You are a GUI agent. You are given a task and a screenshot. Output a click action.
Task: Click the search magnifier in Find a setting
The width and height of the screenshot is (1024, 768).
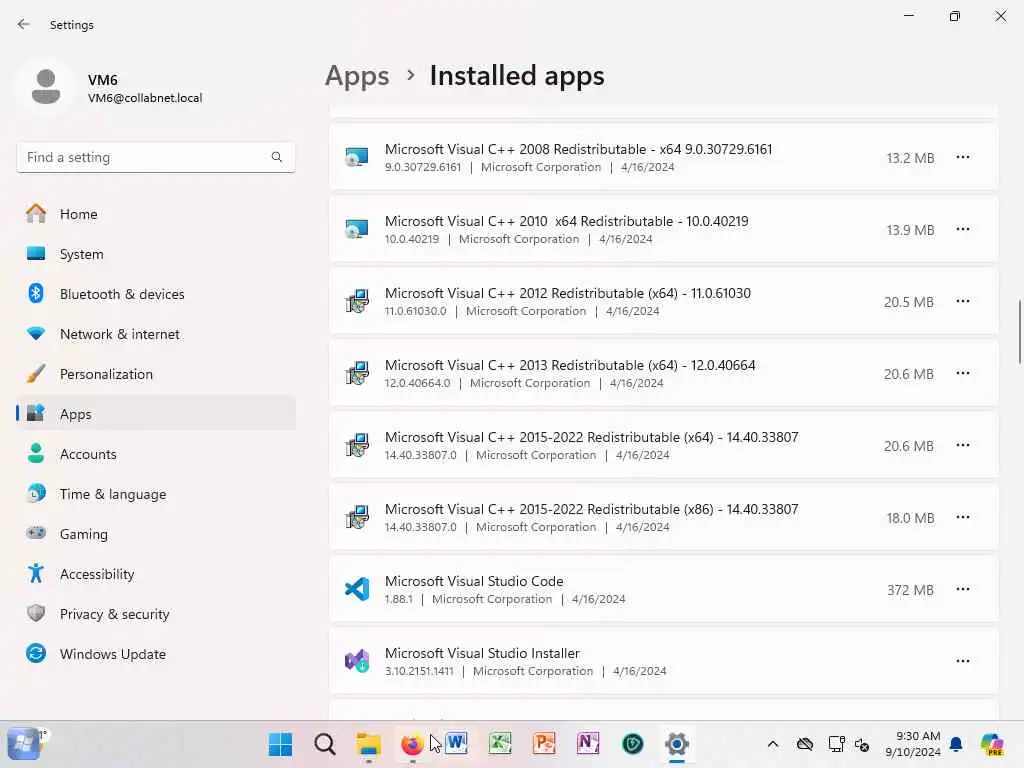click(x=277, y=157)
